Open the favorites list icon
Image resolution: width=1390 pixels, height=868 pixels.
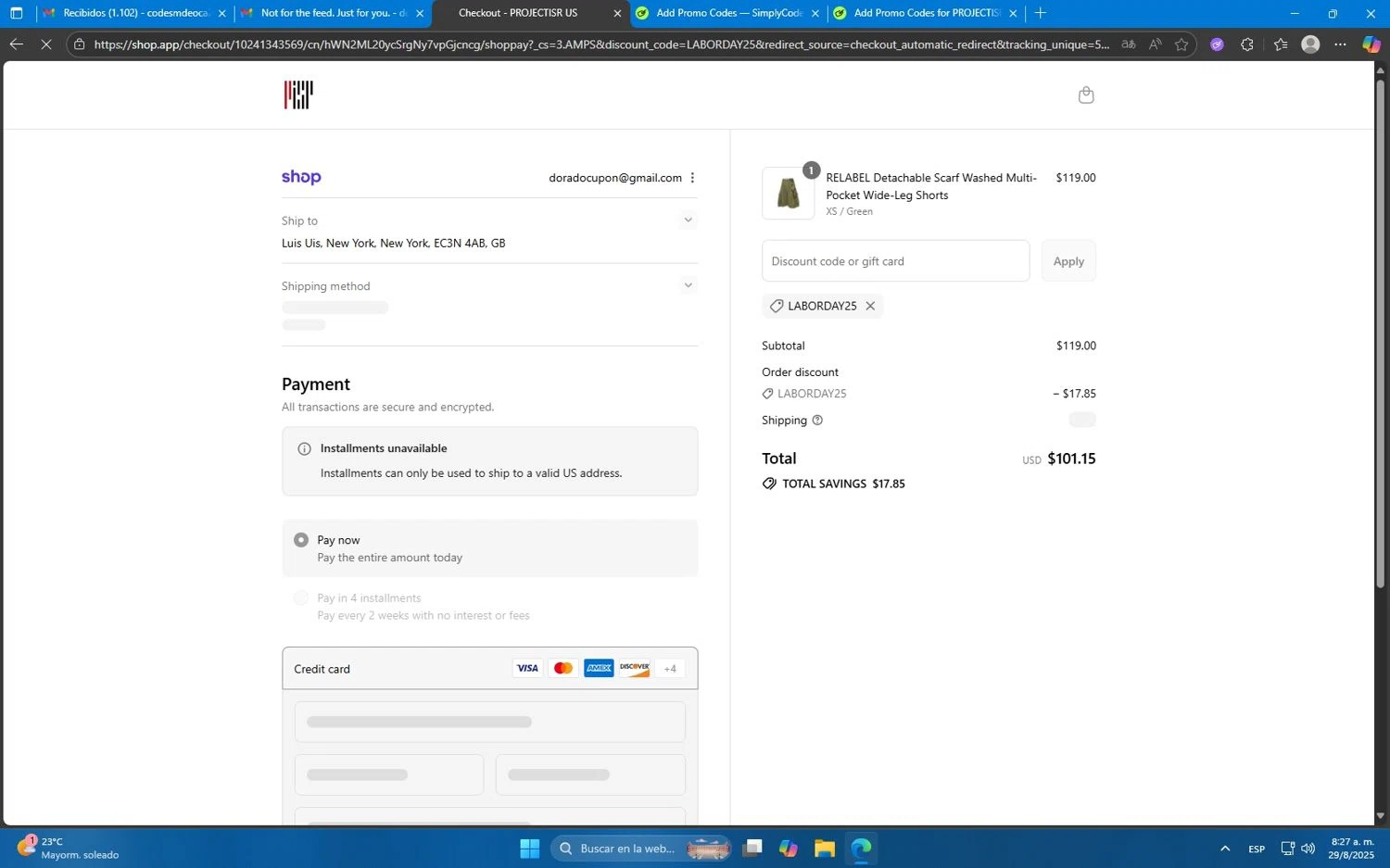tap(1281, 44)
